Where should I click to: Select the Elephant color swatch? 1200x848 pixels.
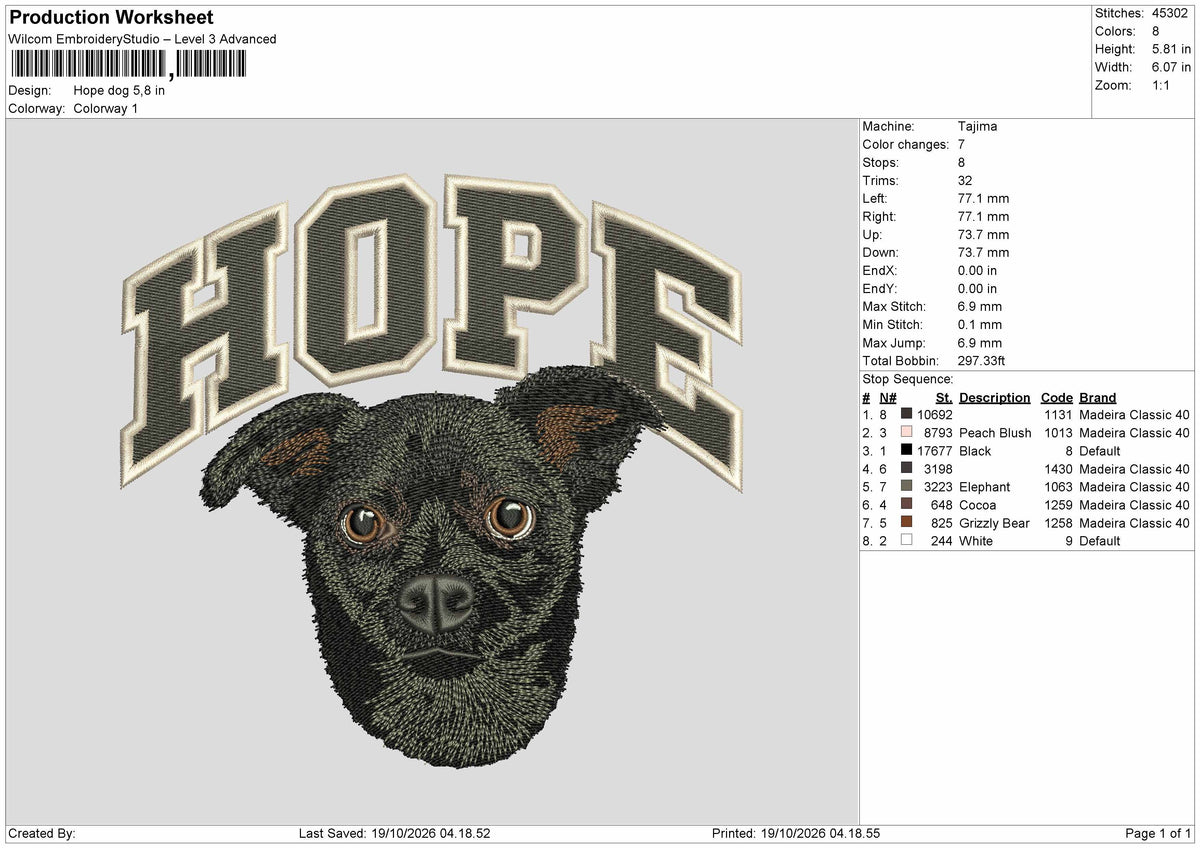[906, 486]
